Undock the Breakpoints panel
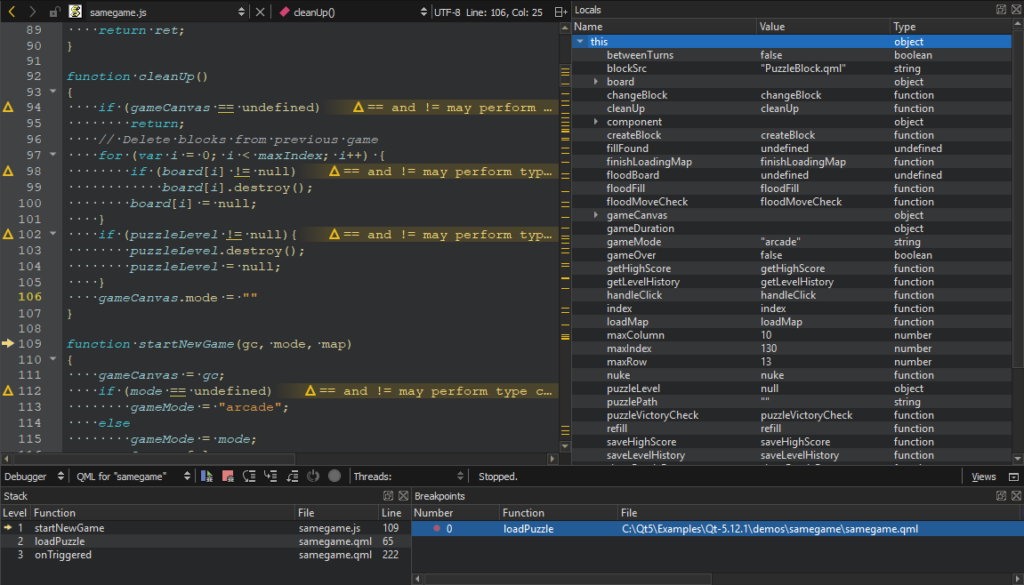Viewport: 1024px width, 585px height. pos(1000,496)
